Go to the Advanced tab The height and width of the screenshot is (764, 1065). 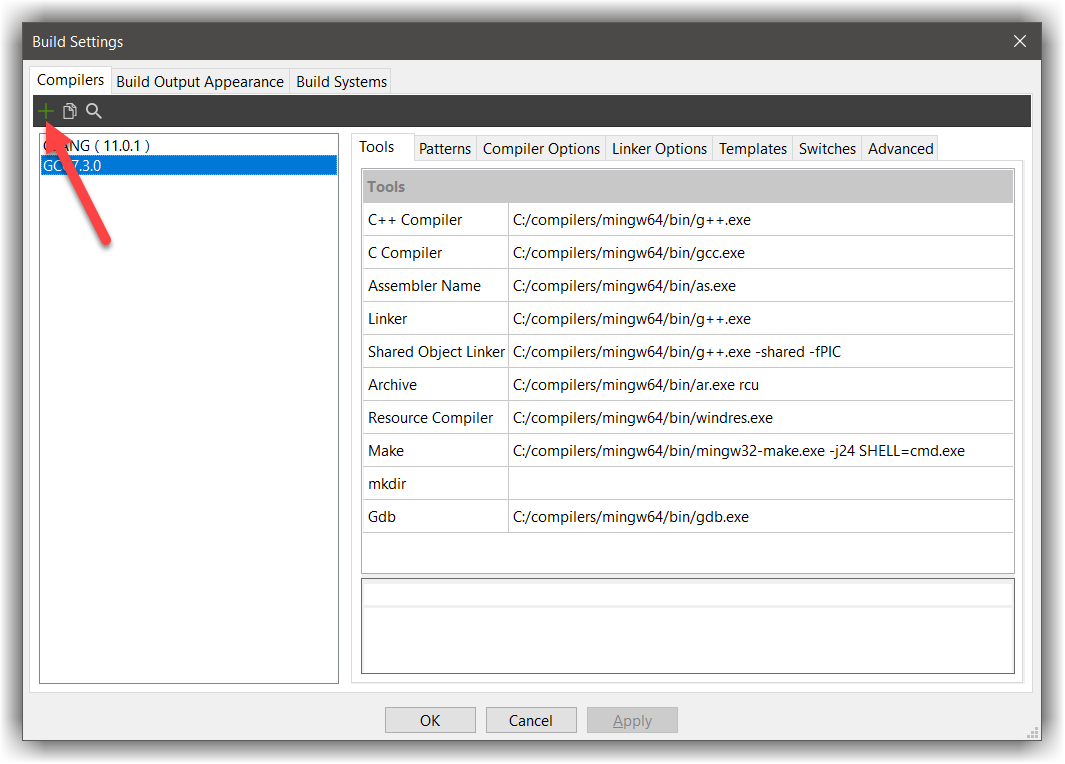899,148
